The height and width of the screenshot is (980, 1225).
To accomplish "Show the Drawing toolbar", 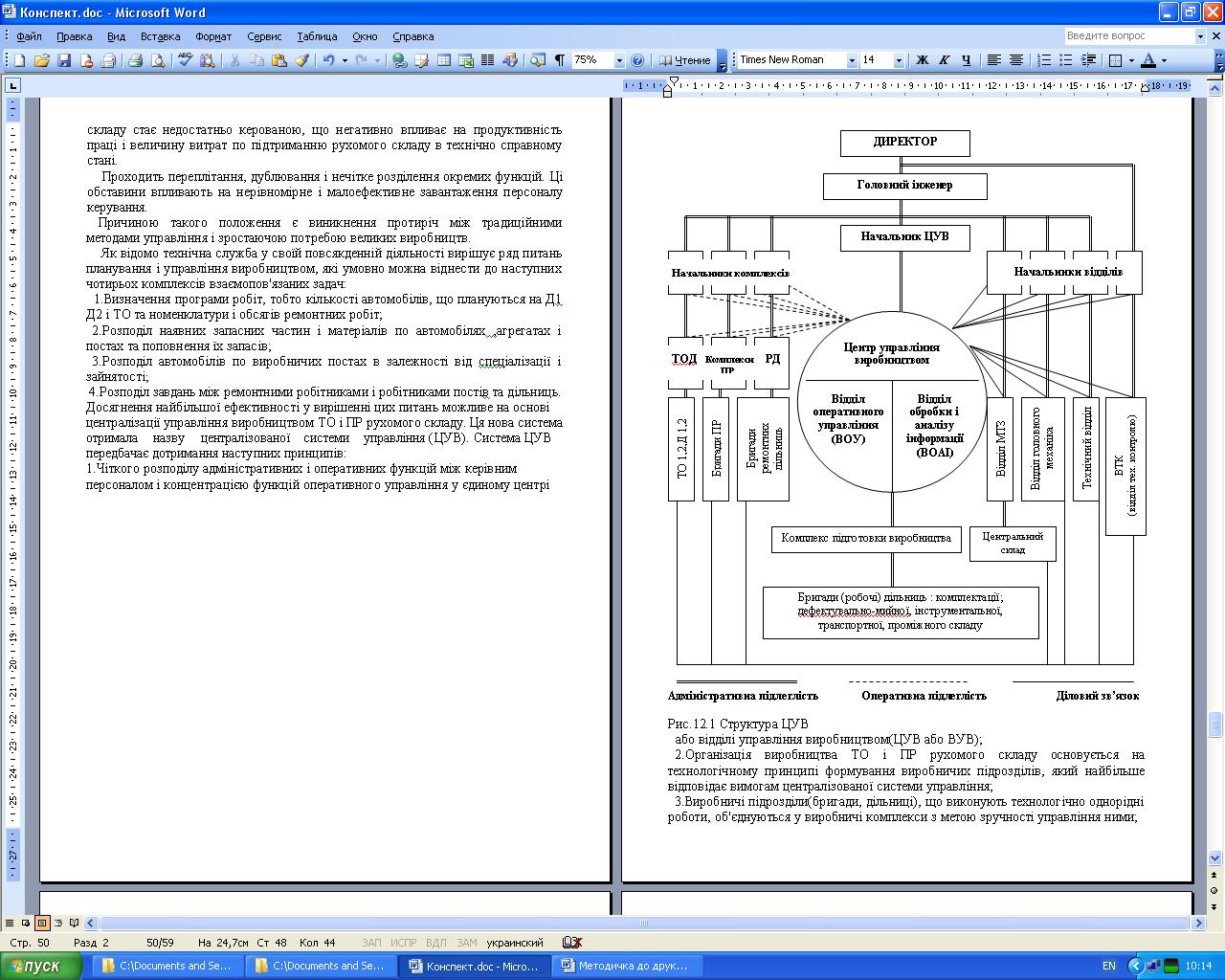I will click(510, 60).
